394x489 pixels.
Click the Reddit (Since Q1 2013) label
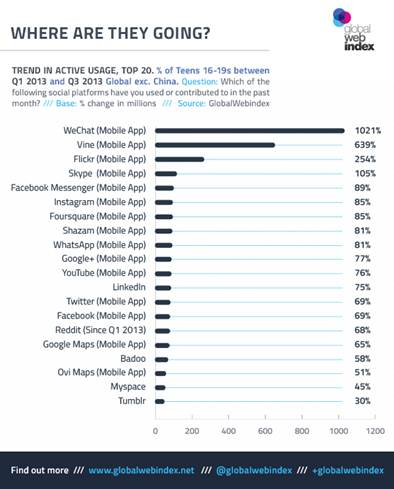pos(100,330)
